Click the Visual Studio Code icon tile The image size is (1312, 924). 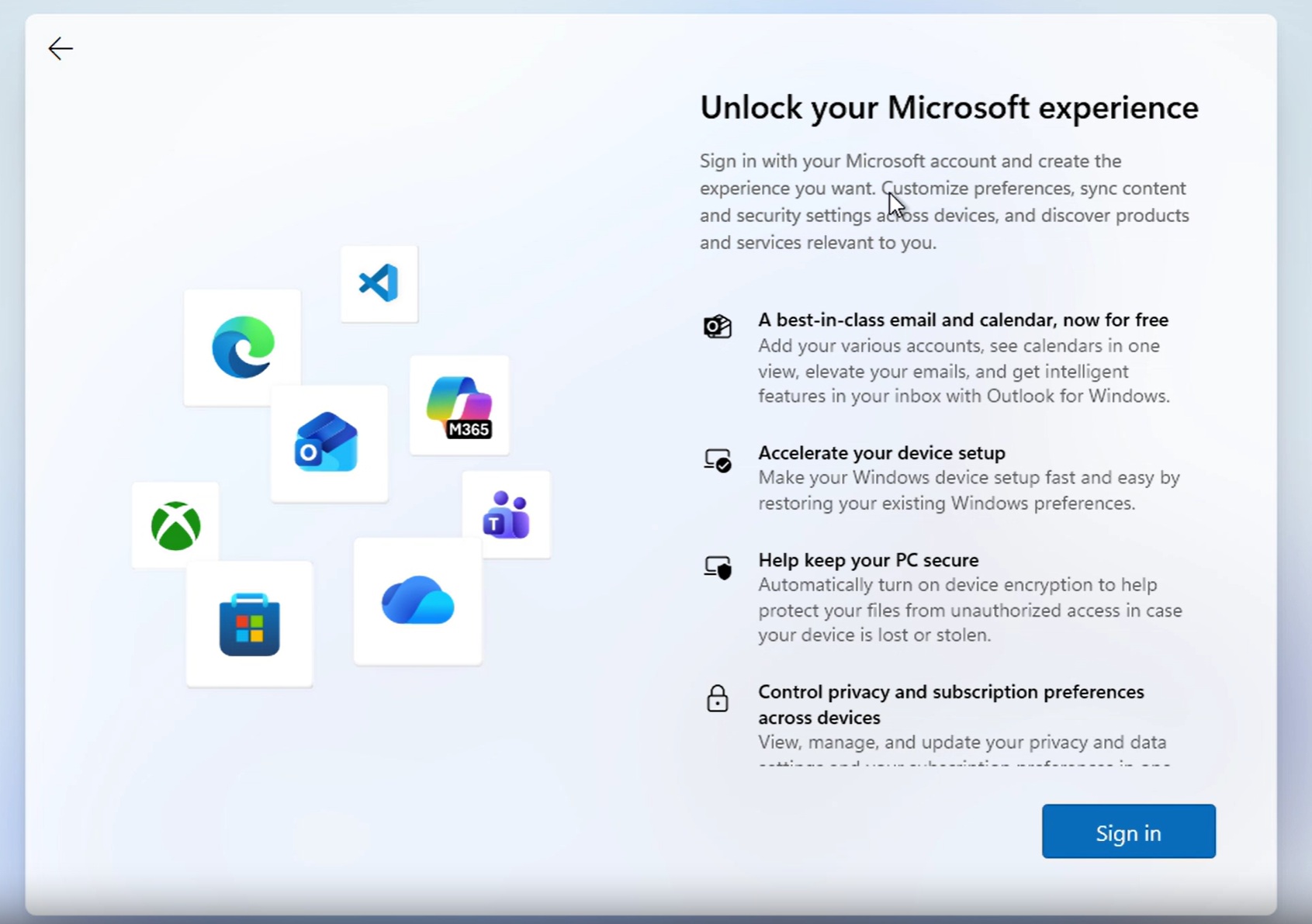click(x=379, y=283)
